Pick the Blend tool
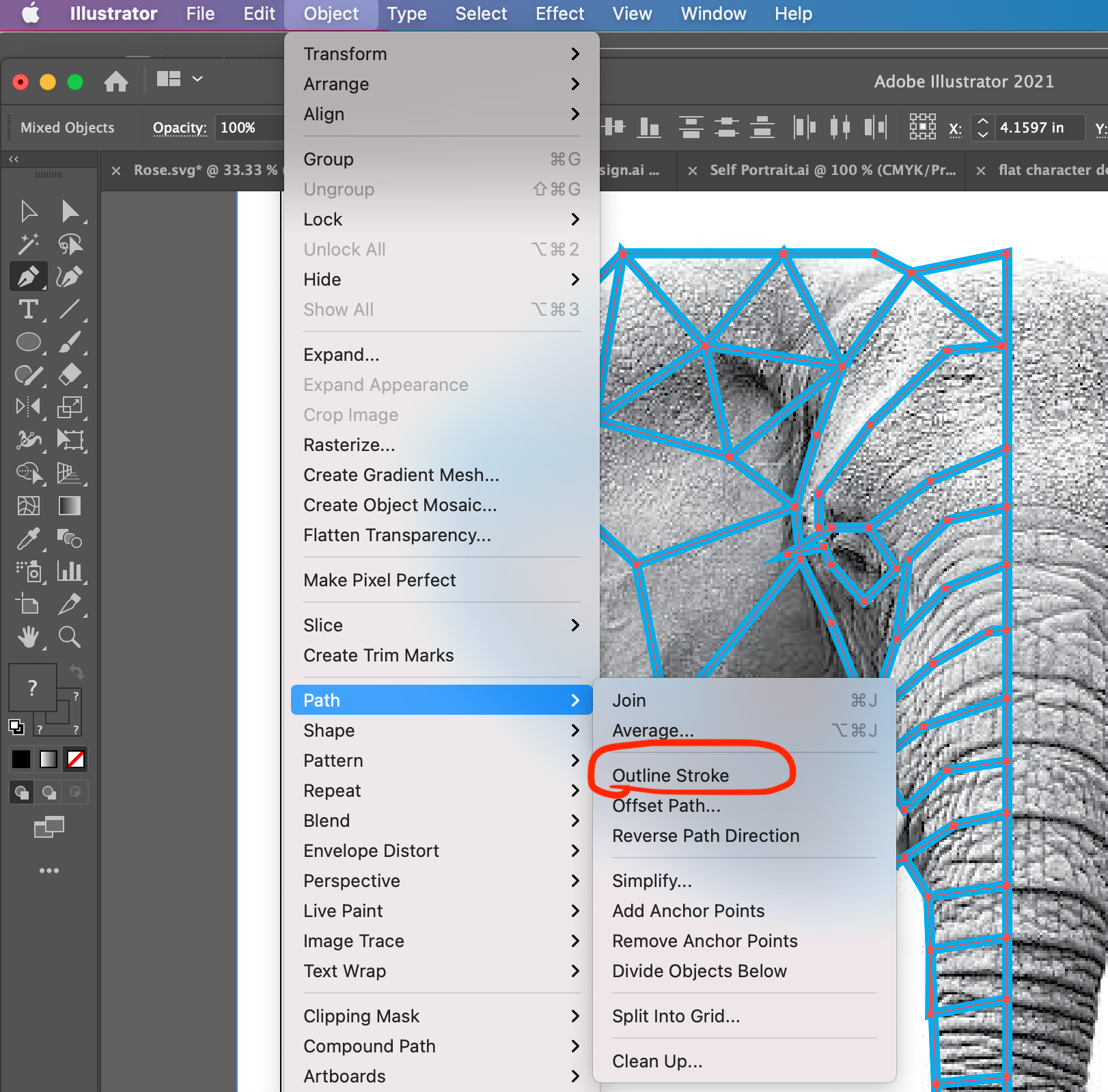The image size is (1108, 1092). coord(70,538)
